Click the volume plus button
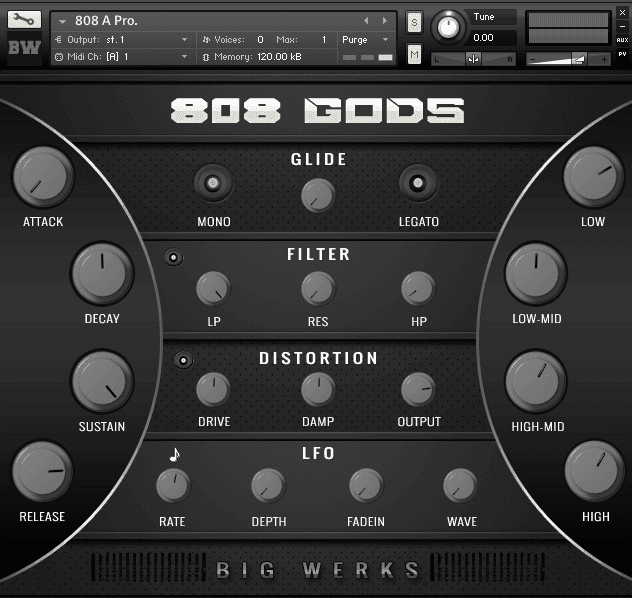632x598 pixels. [604, 59]
